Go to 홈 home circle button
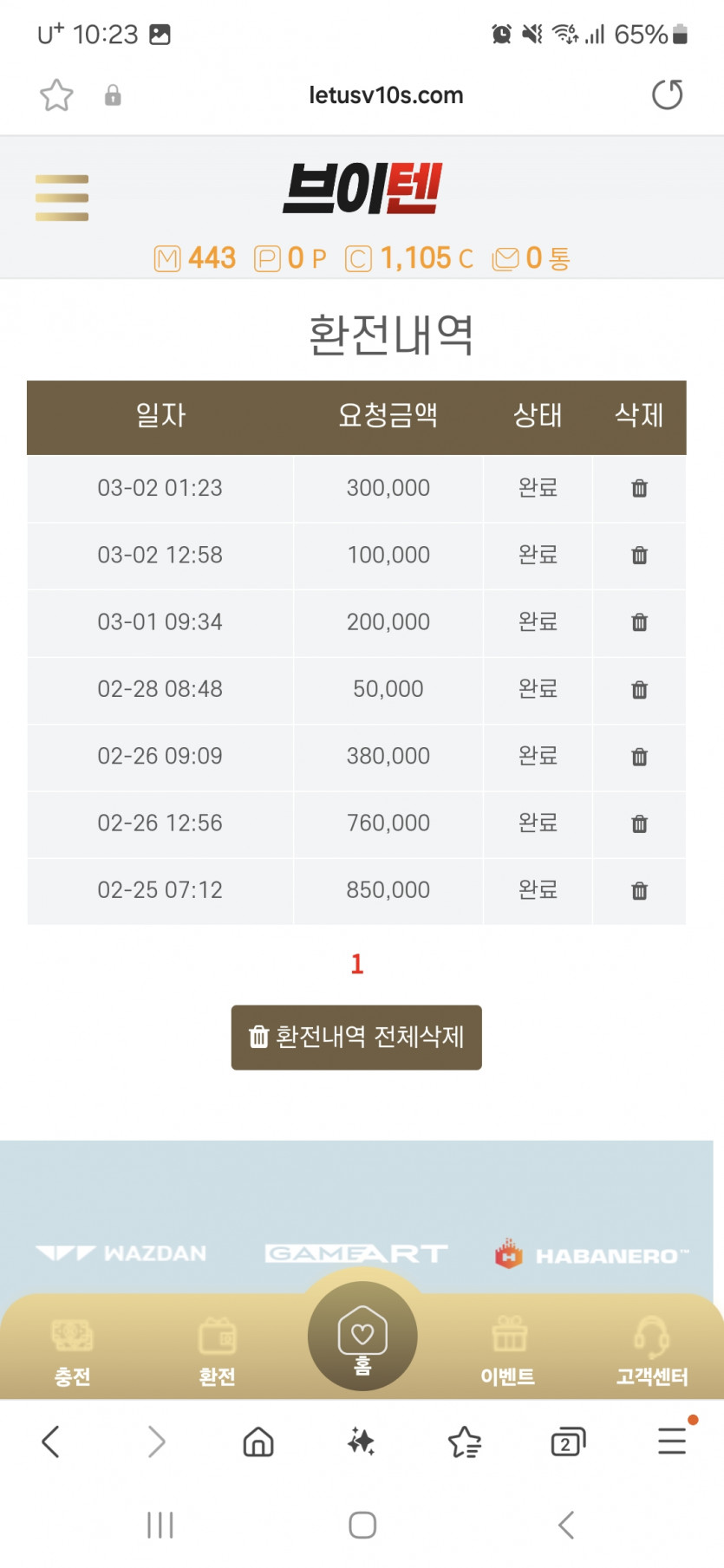This screenshot has height=1568, width=724. [x=362, y=1336]
